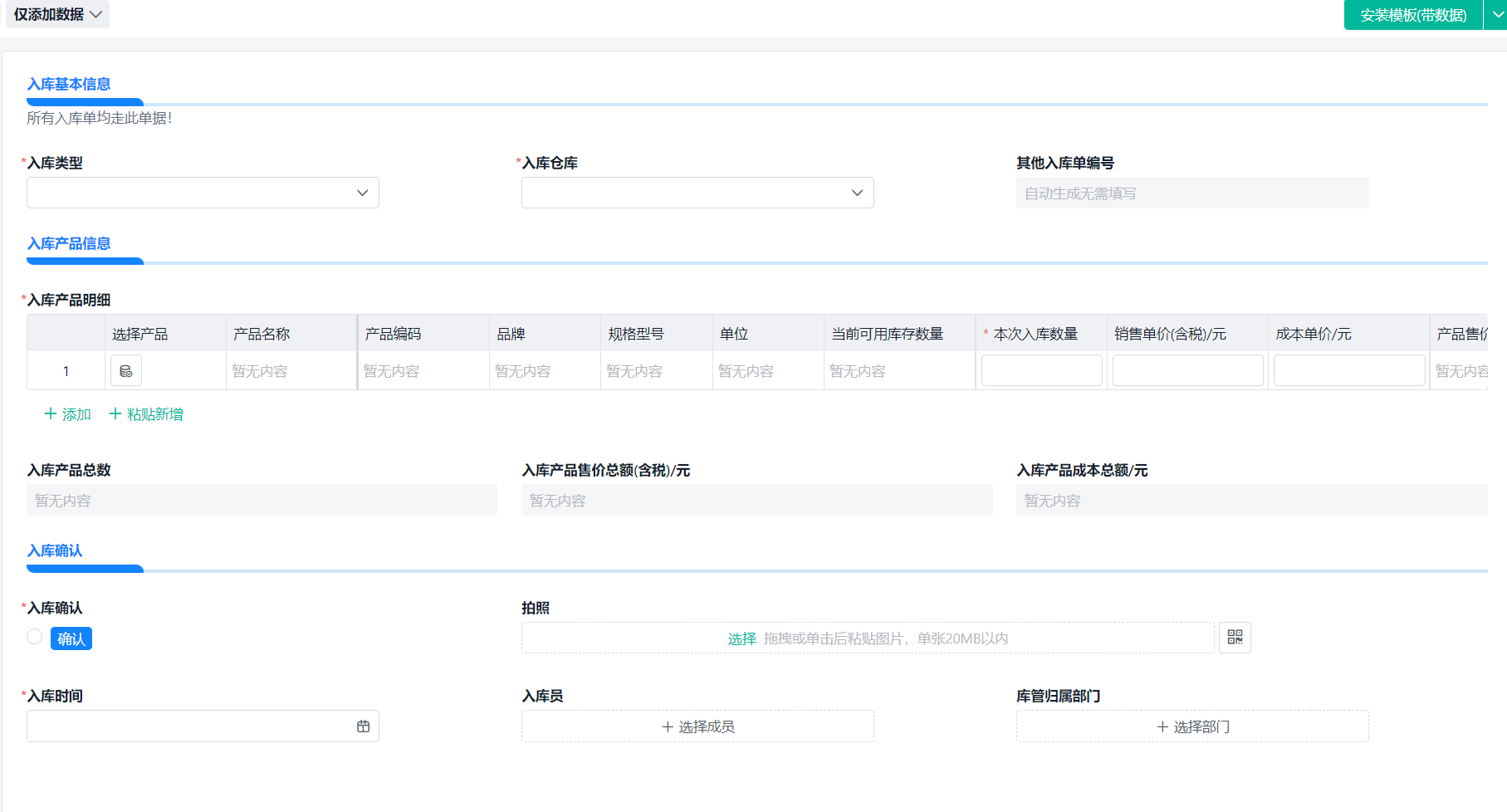Click the photo drag-and-drop upload area

point(868,638)
